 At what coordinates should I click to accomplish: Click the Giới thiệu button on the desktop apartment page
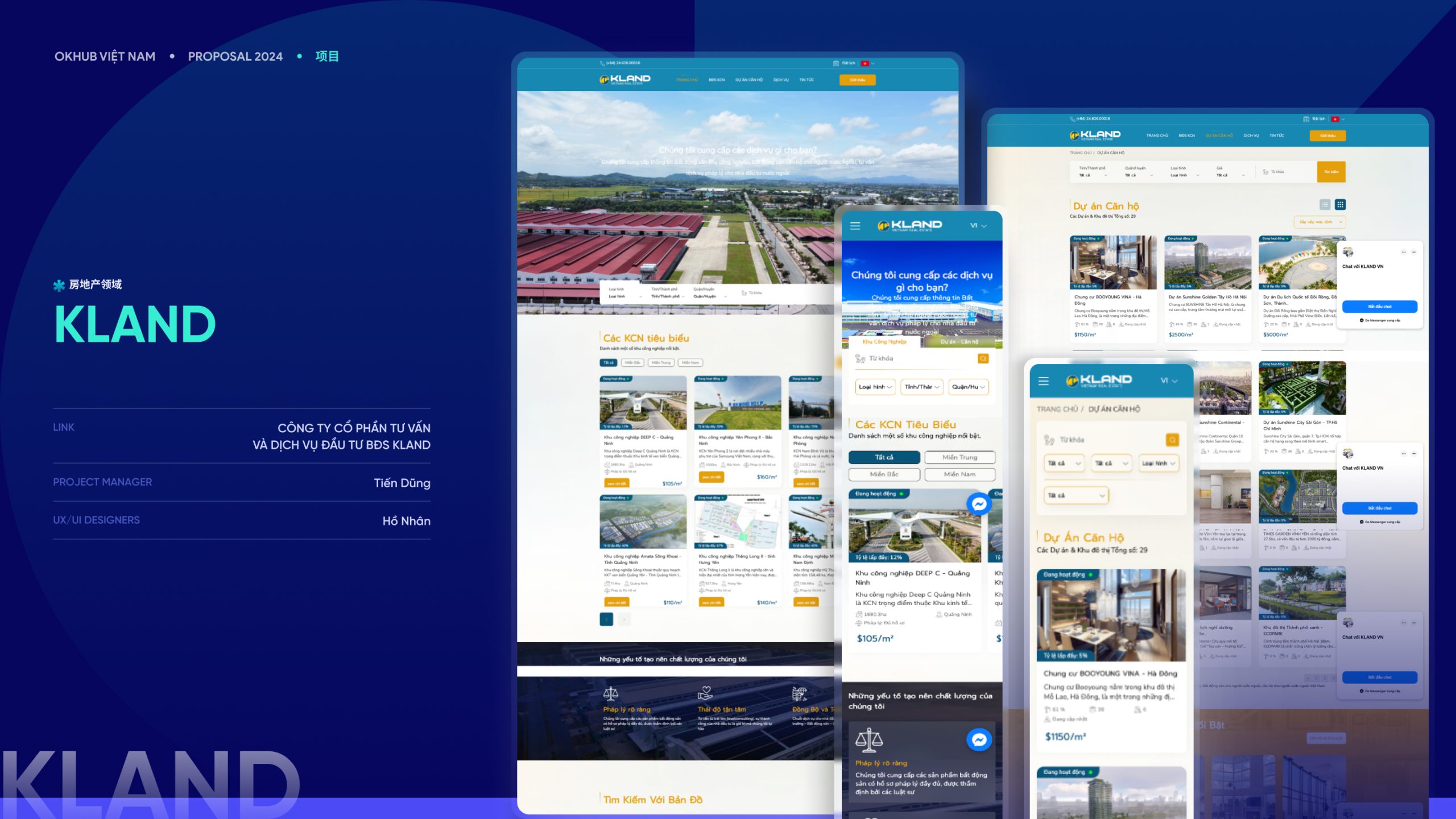click(1328, 136)
